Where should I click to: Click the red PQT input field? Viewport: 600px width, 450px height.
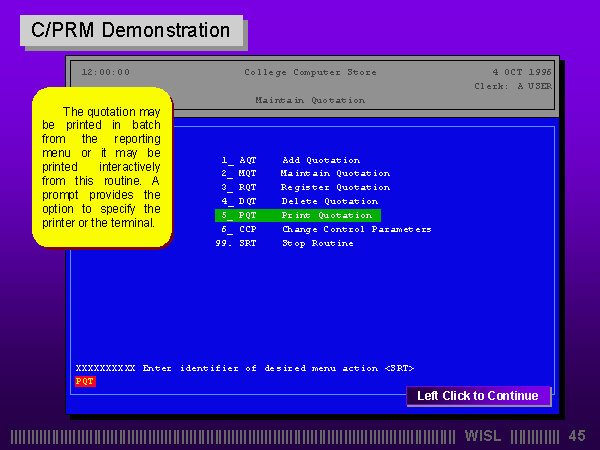point(85,381)
